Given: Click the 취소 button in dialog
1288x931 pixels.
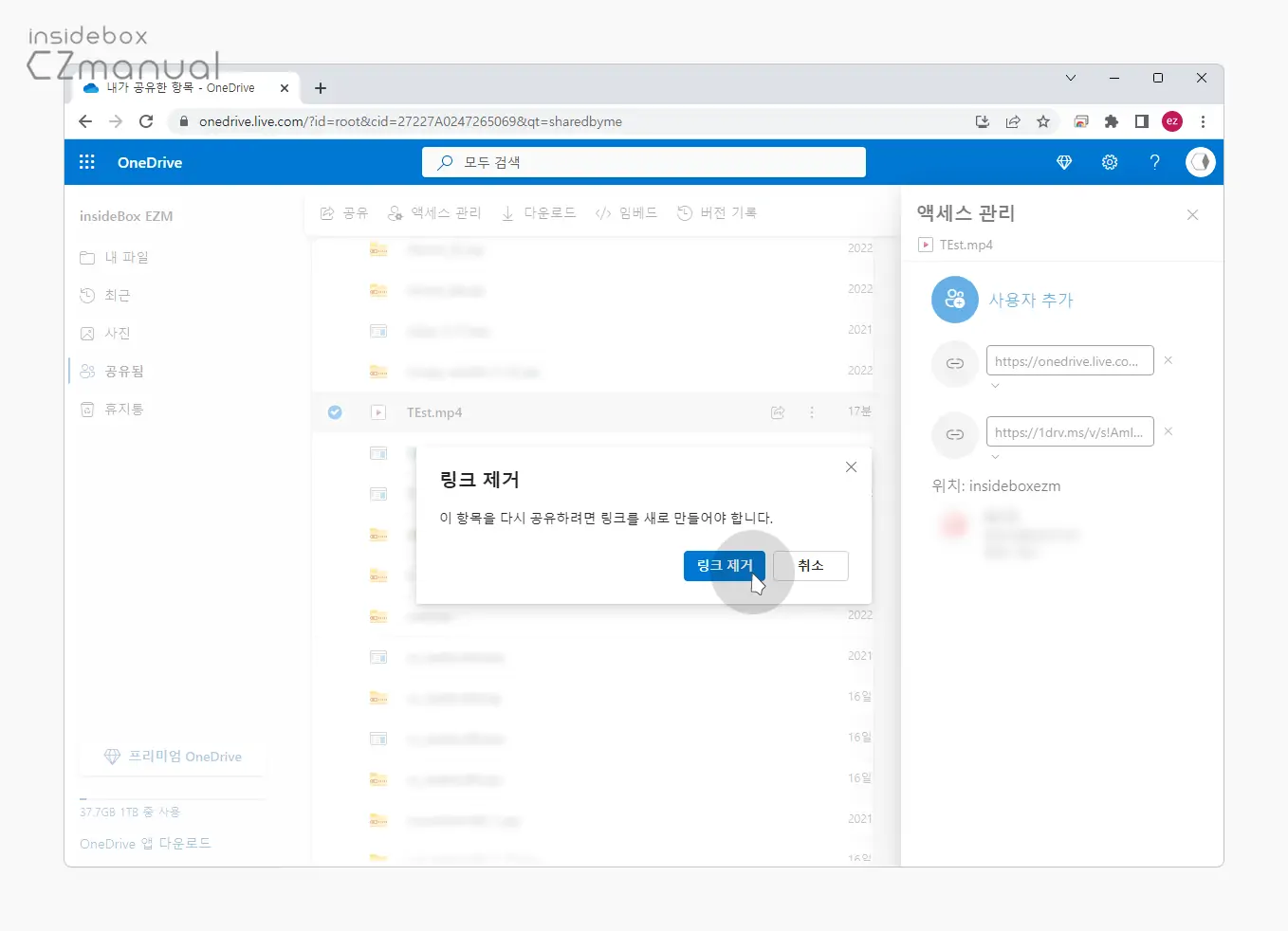Looking at the screenshot, I should (x=810, y=566).
